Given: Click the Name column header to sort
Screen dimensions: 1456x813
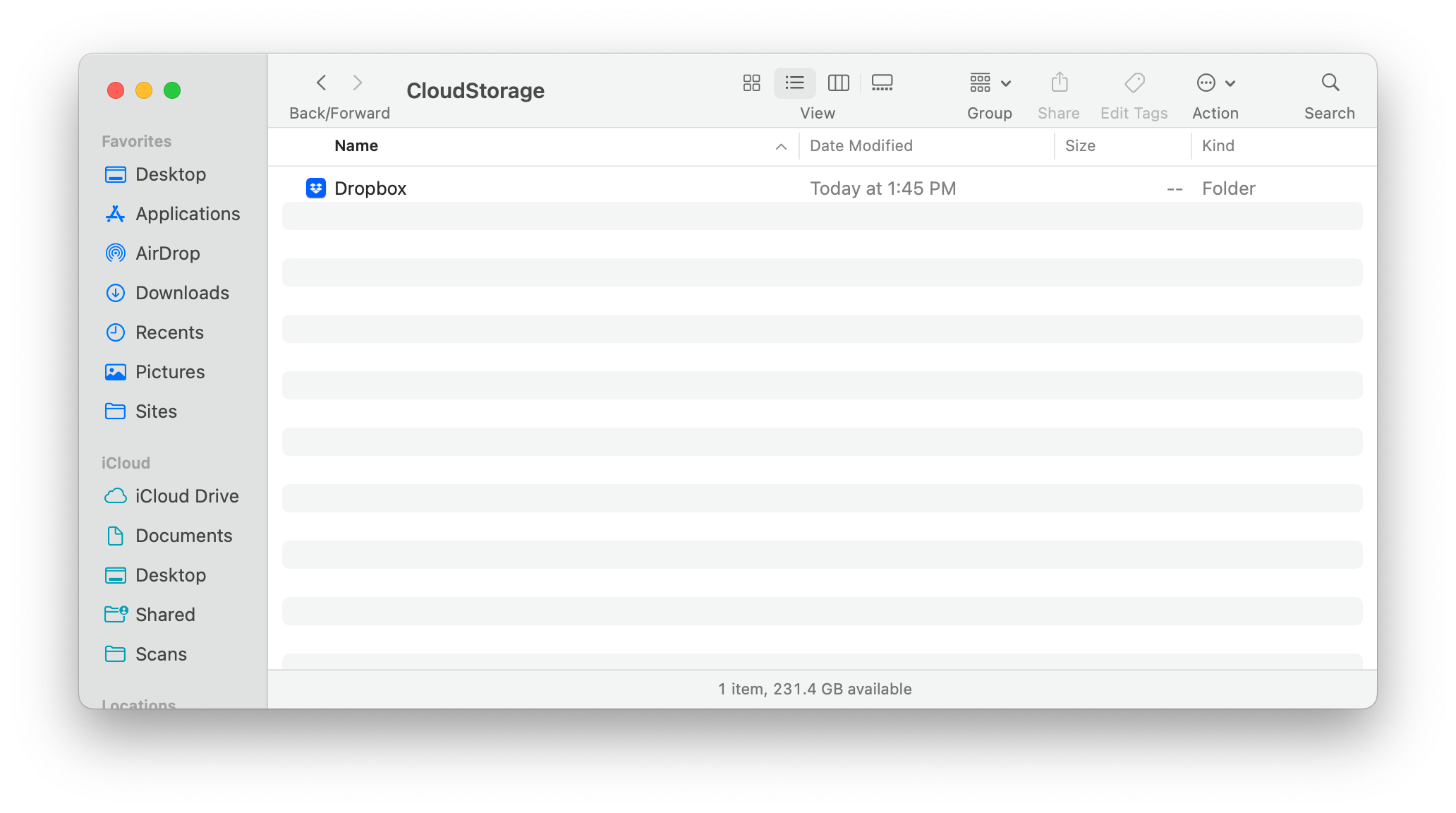Looking at the screenshot, I should pos(356,145).
